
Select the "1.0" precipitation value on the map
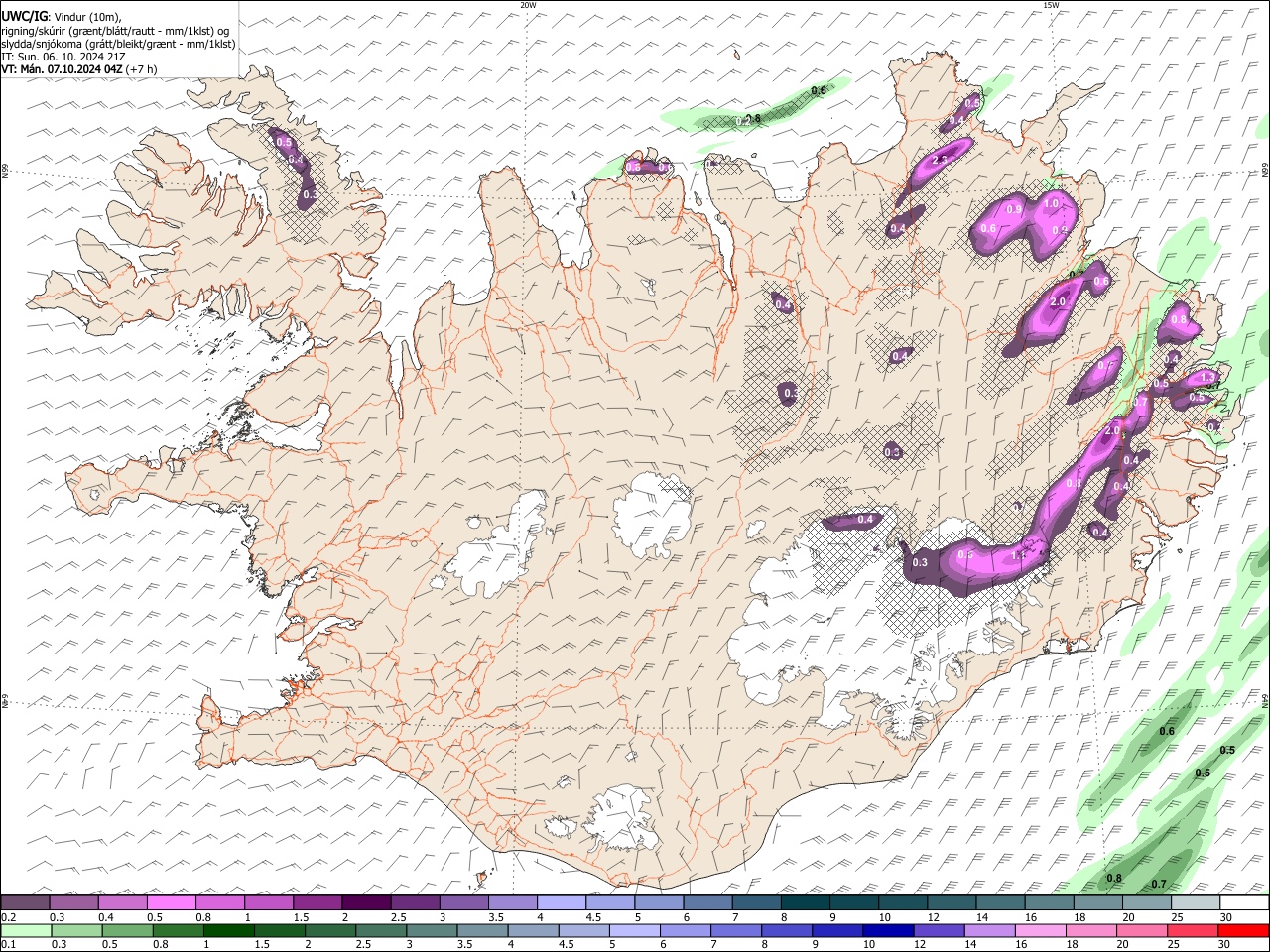point(1053,203)
